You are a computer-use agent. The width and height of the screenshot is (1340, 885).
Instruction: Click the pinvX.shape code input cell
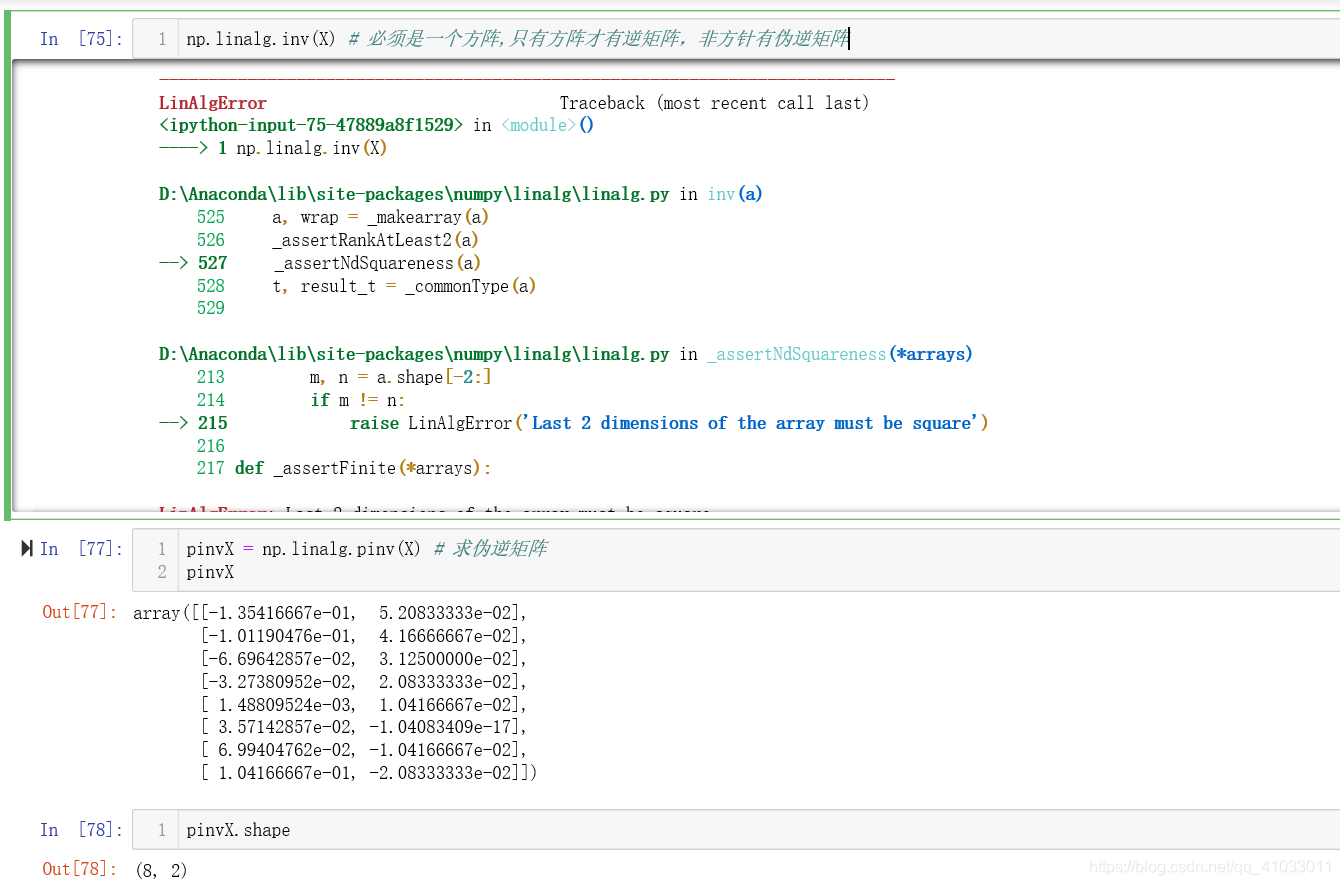click(736, 830)
